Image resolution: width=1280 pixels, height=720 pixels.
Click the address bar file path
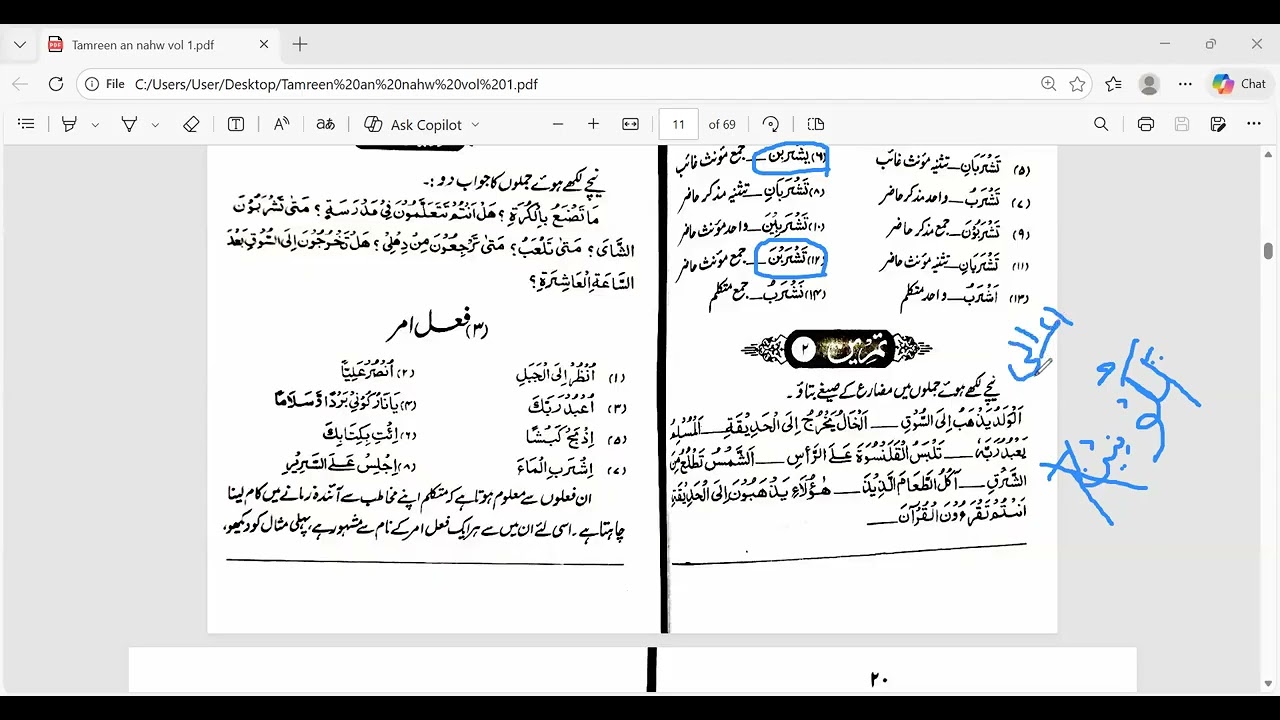tap(336, 84)
